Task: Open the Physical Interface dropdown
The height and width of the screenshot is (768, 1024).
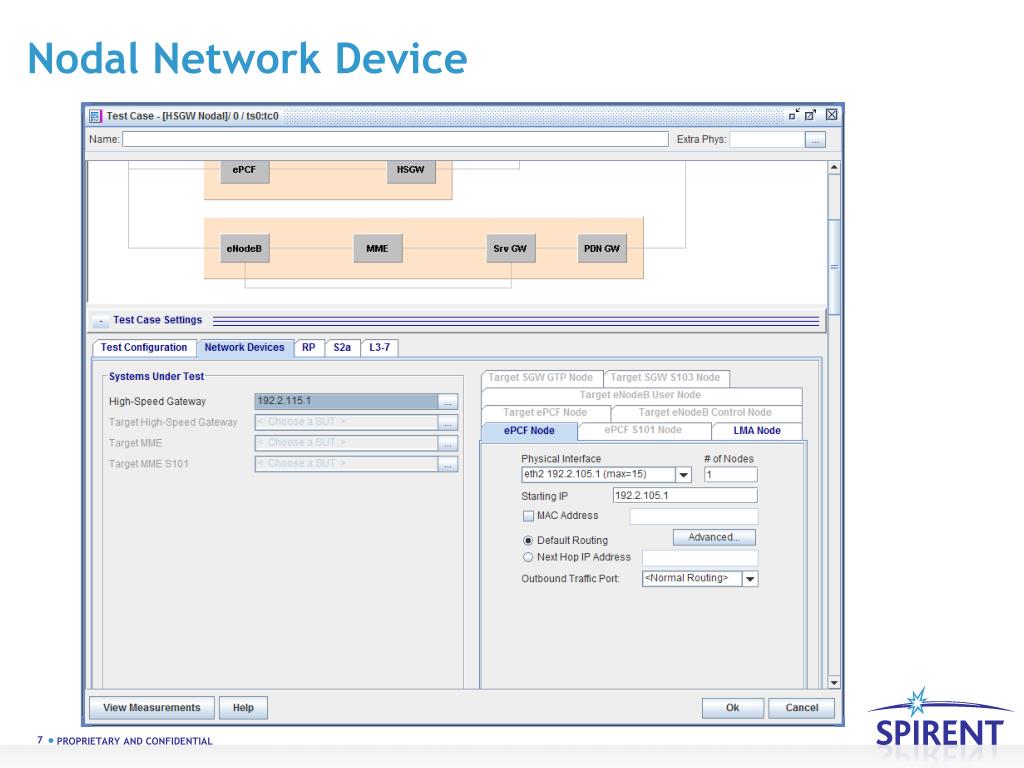Action: point(683,475)
